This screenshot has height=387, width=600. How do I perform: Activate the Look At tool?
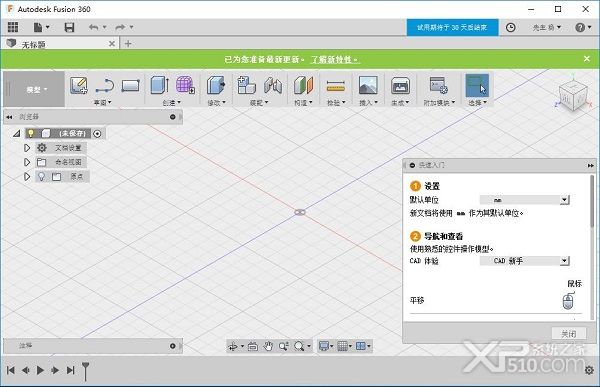click(x=253, y=346)
